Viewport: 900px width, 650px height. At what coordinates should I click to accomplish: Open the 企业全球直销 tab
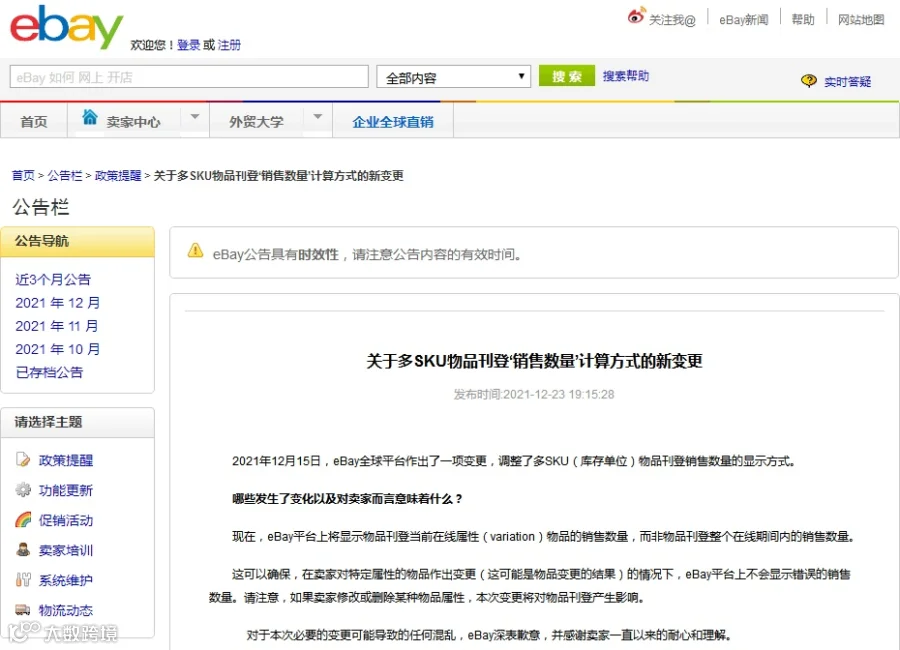393,121
